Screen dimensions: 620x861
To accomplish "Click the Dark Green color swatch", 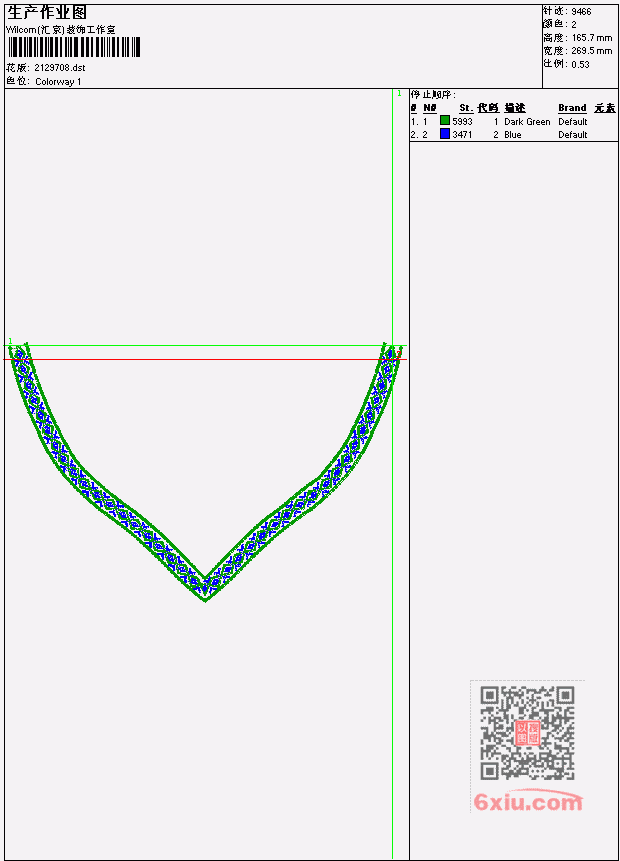I will pyautogui.click(x=445, y=121).
